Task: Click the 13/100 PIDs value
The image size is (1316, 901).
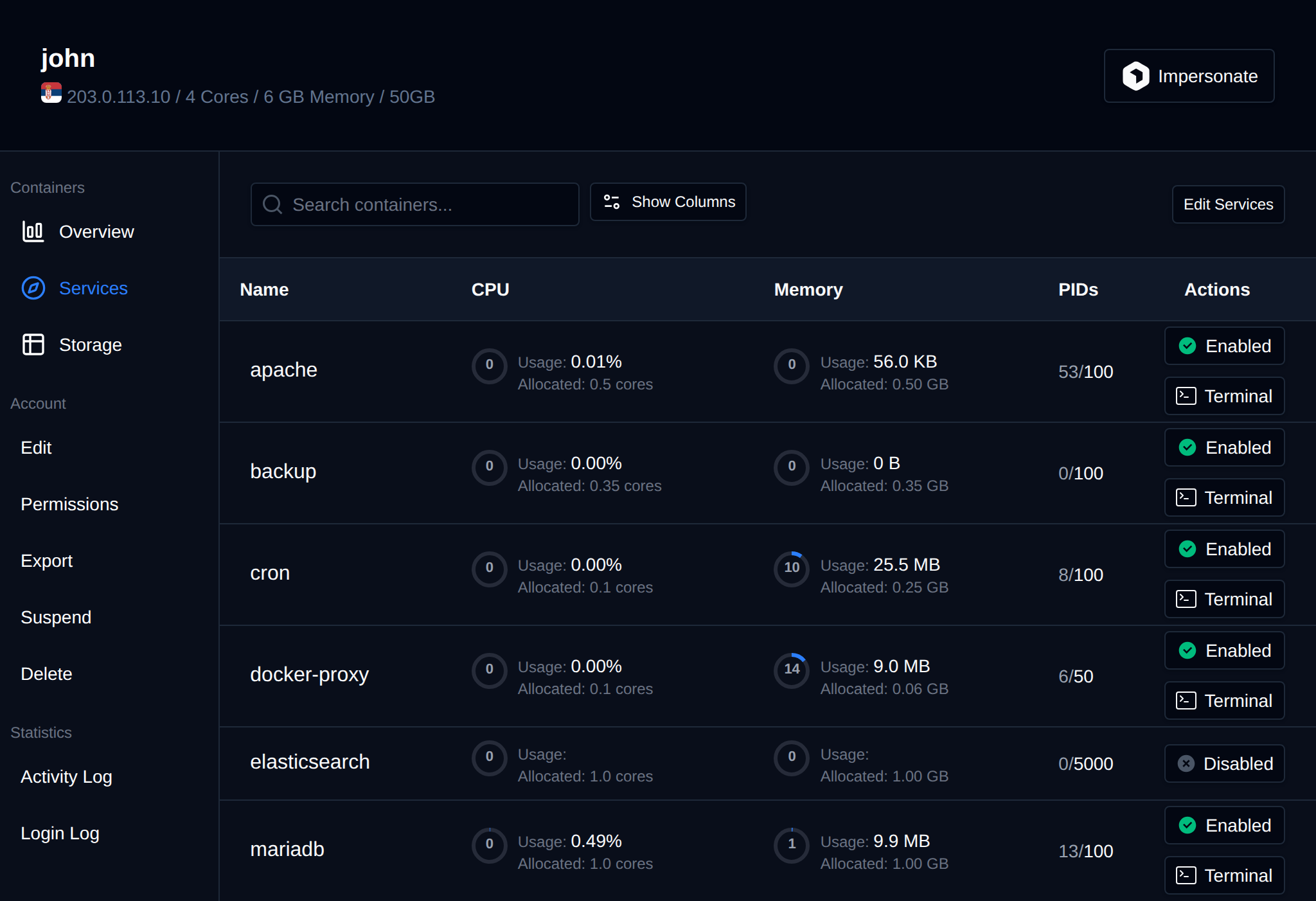Action: [1086, 851]
